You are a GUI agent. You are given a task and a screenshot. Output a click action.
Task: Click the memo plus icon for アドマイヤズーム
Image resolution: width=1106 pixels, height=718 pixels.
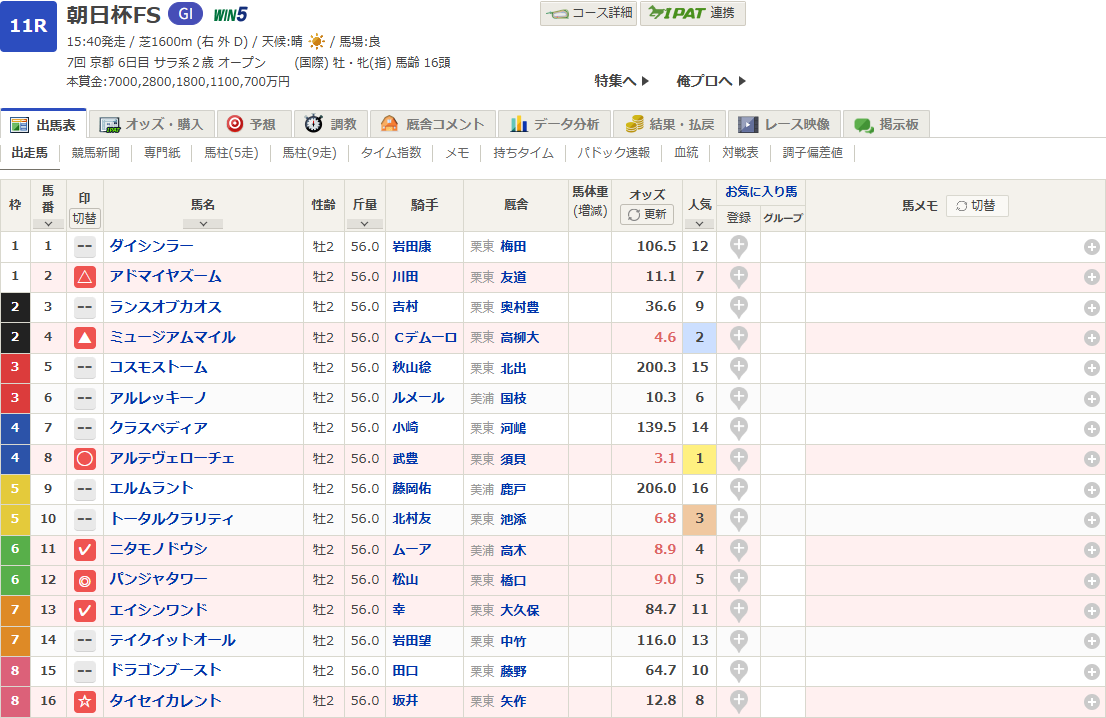[x=1092, y=277]
